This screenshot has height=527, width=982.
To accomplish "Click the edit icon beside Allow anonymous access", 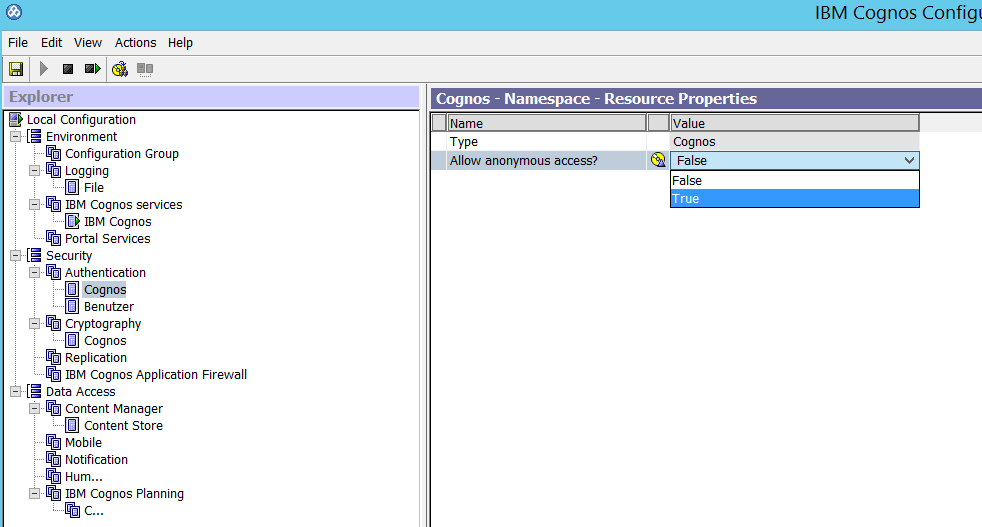I will click(658, 160).
